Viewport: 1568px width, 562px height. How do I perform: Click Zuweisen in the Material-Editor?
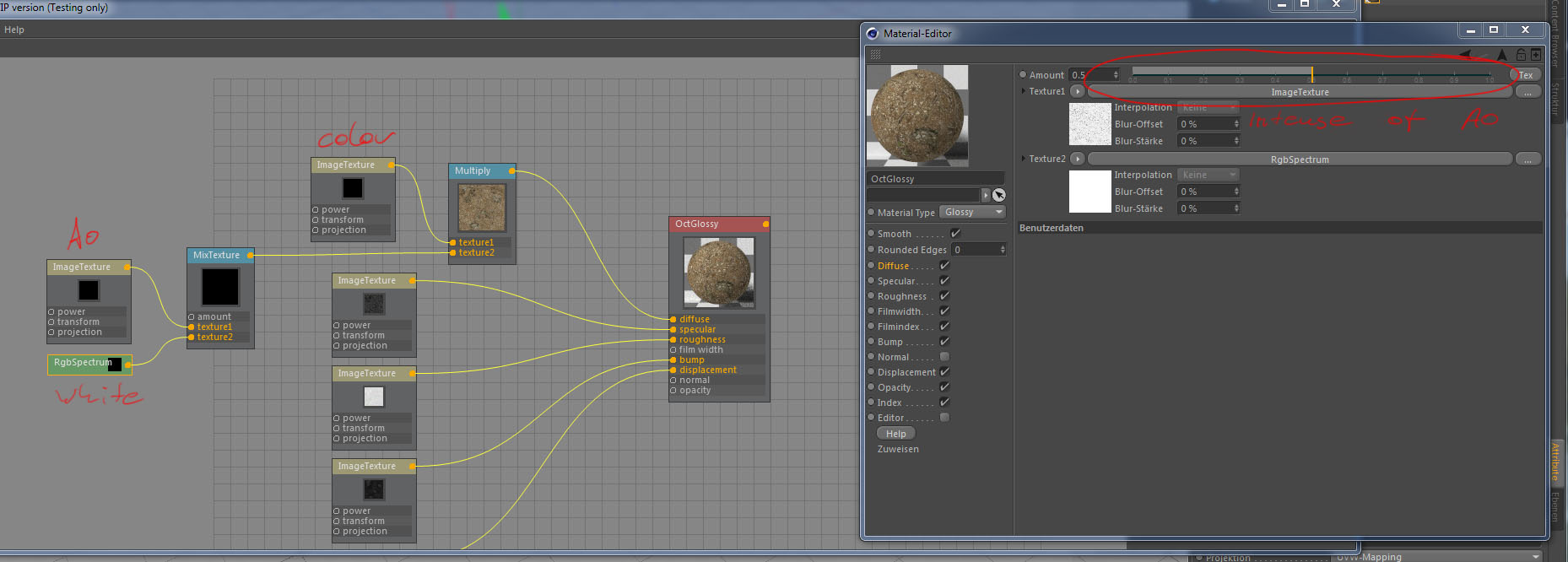(898, 450)
